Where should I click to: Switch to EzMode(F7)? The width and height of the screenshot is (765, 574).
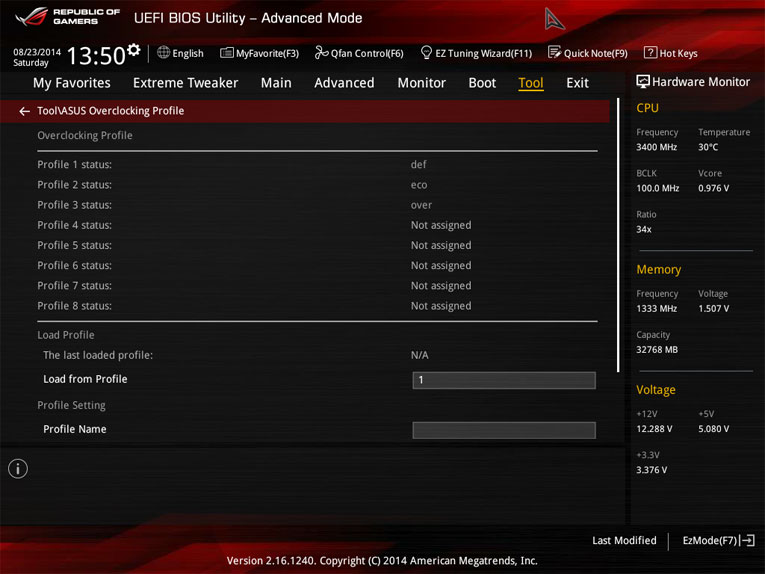pyautogui.click(x=719, y=540)
